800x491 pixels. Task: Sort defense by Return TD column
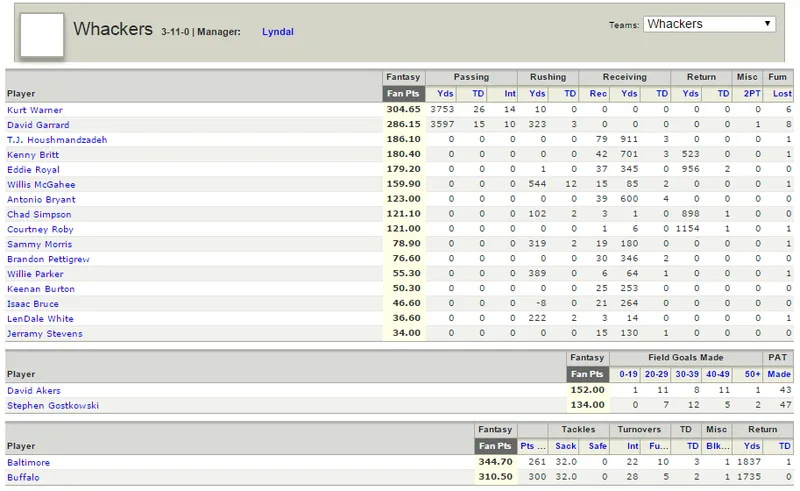coord(784,446)
